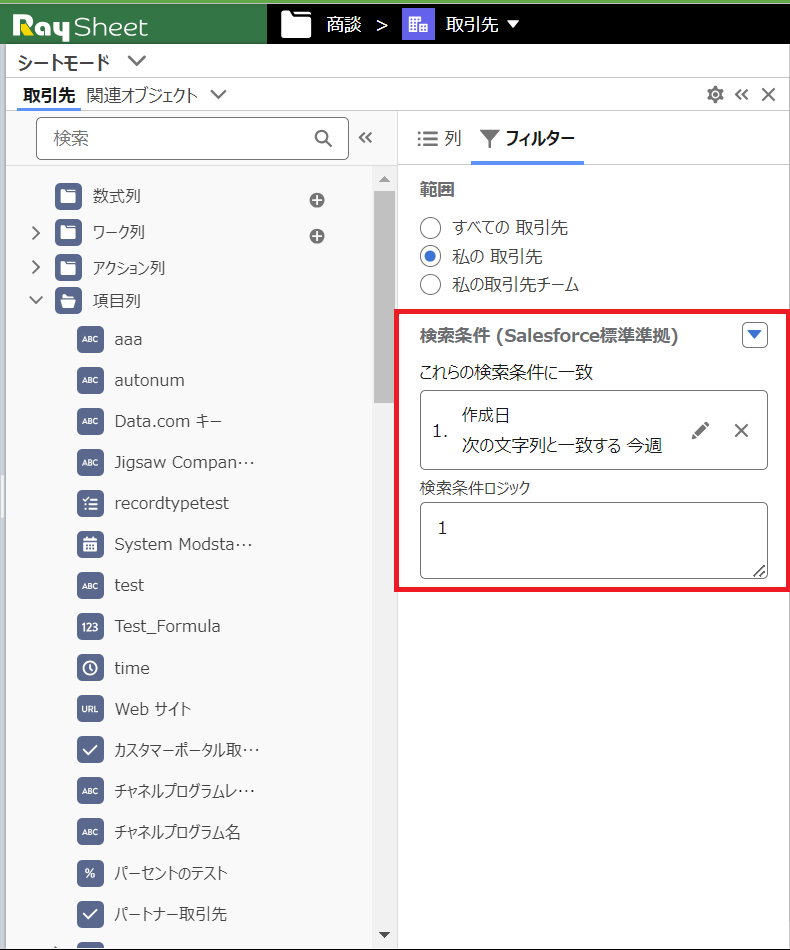Open the 取引先 object dropdown arrow

tap(513, 24)
